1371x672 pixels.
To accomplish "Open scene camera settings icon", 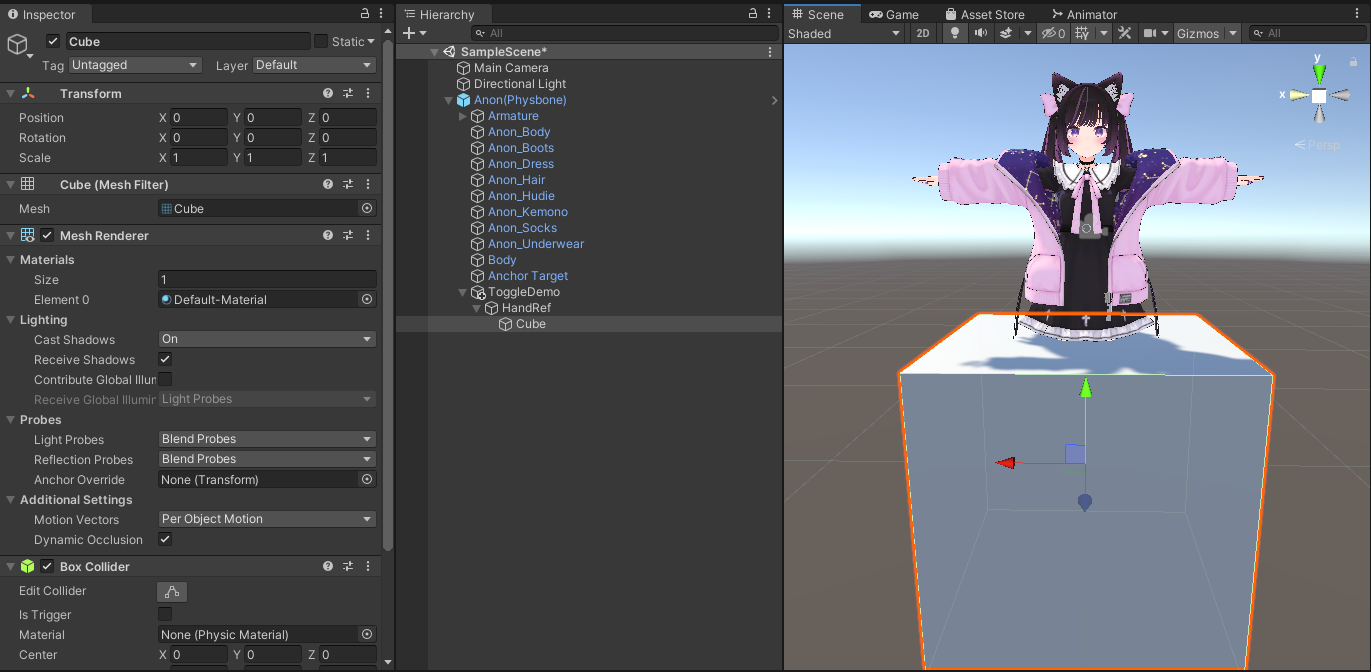I will [x=1150, y=33].
